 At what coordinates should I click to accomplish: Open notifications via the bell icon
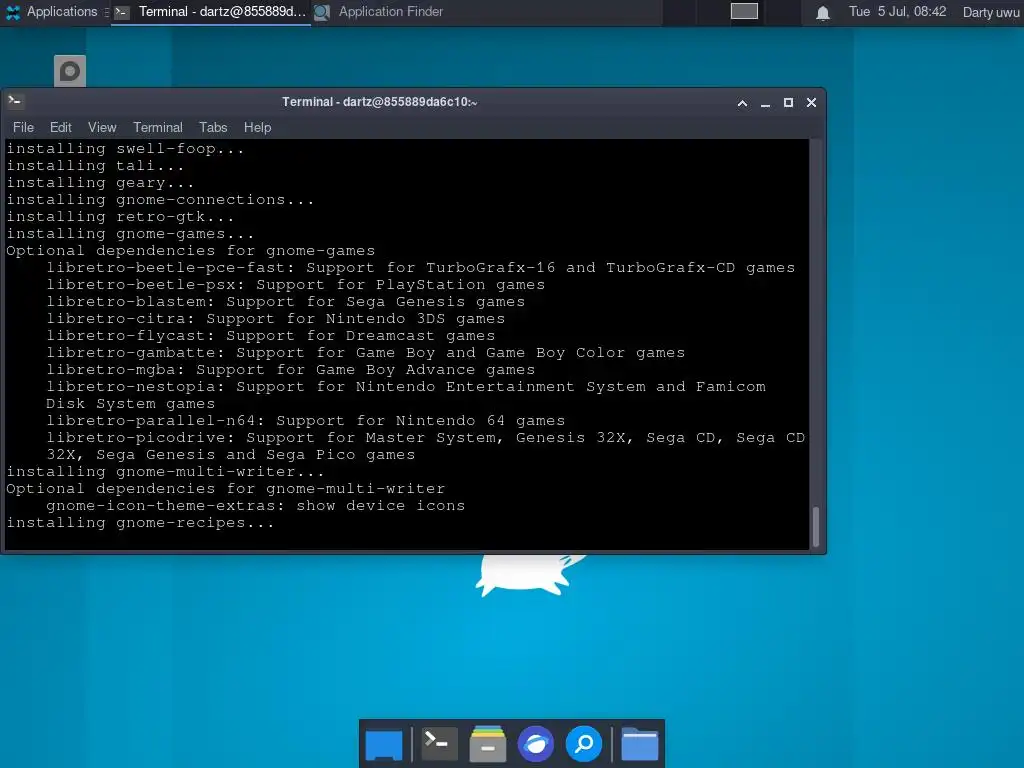coord(823,12)
